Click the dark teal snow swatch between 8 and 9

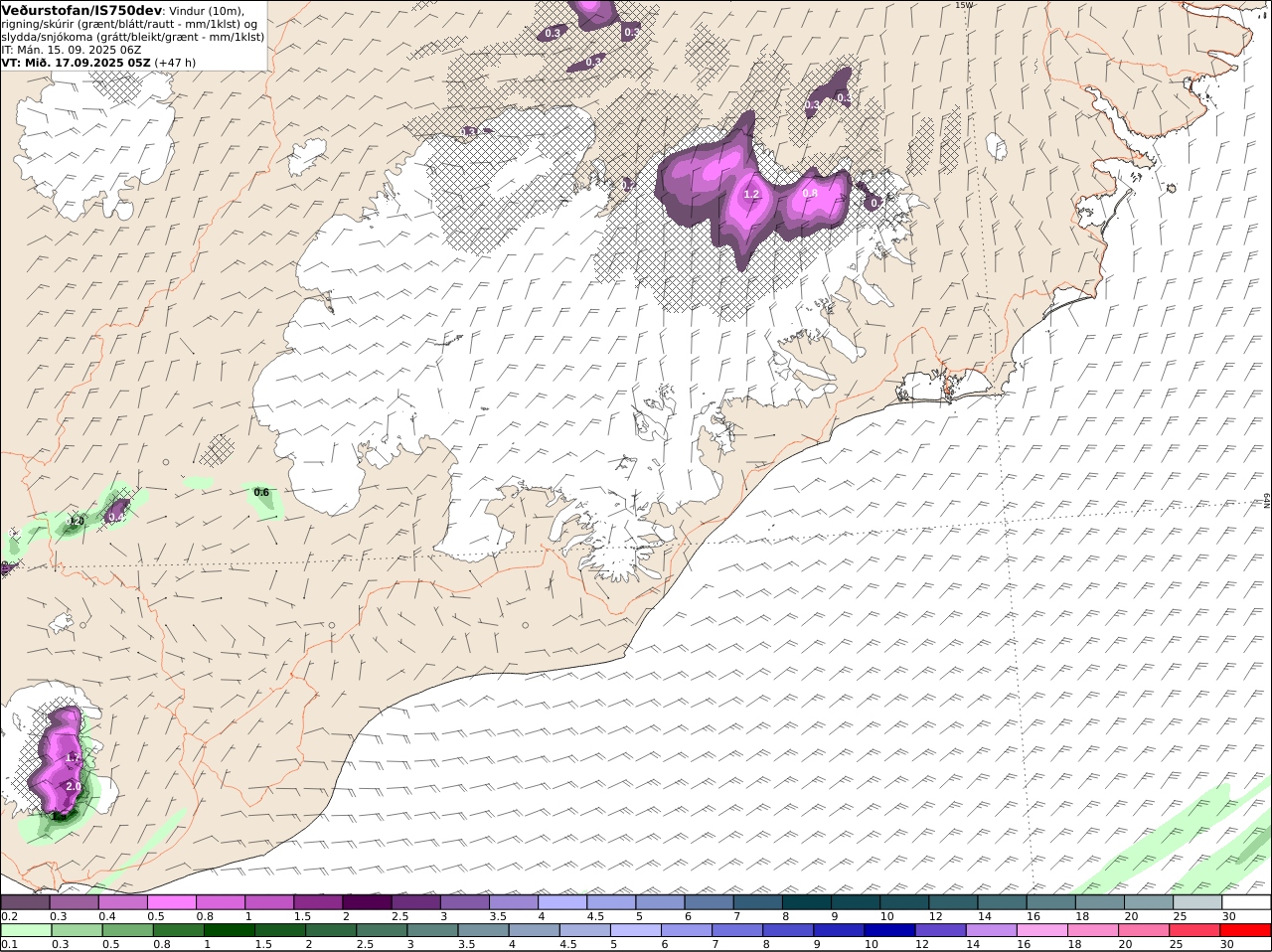[807, 902]
